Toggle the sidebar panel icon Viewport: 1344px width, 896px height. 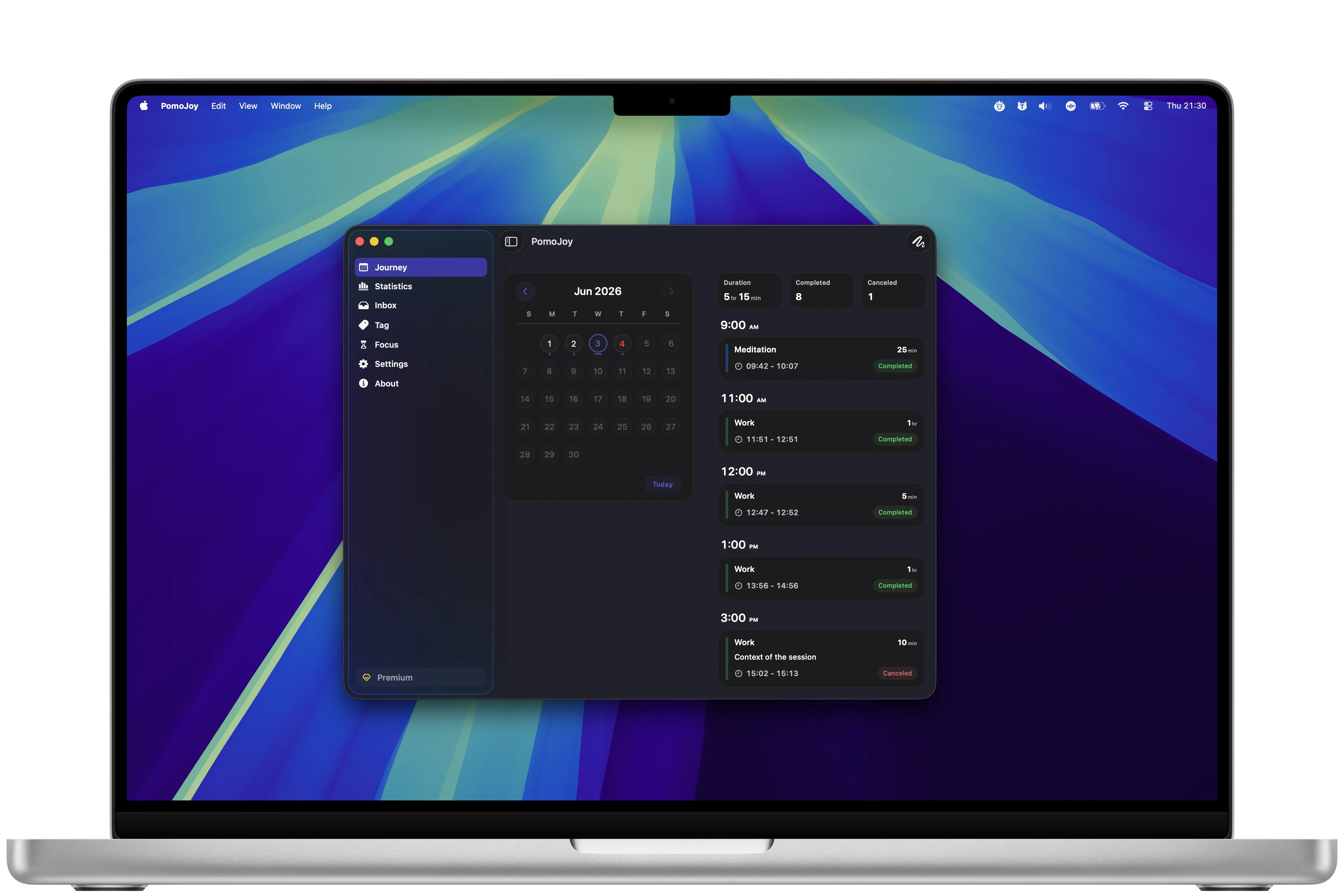tap(511, 242)
